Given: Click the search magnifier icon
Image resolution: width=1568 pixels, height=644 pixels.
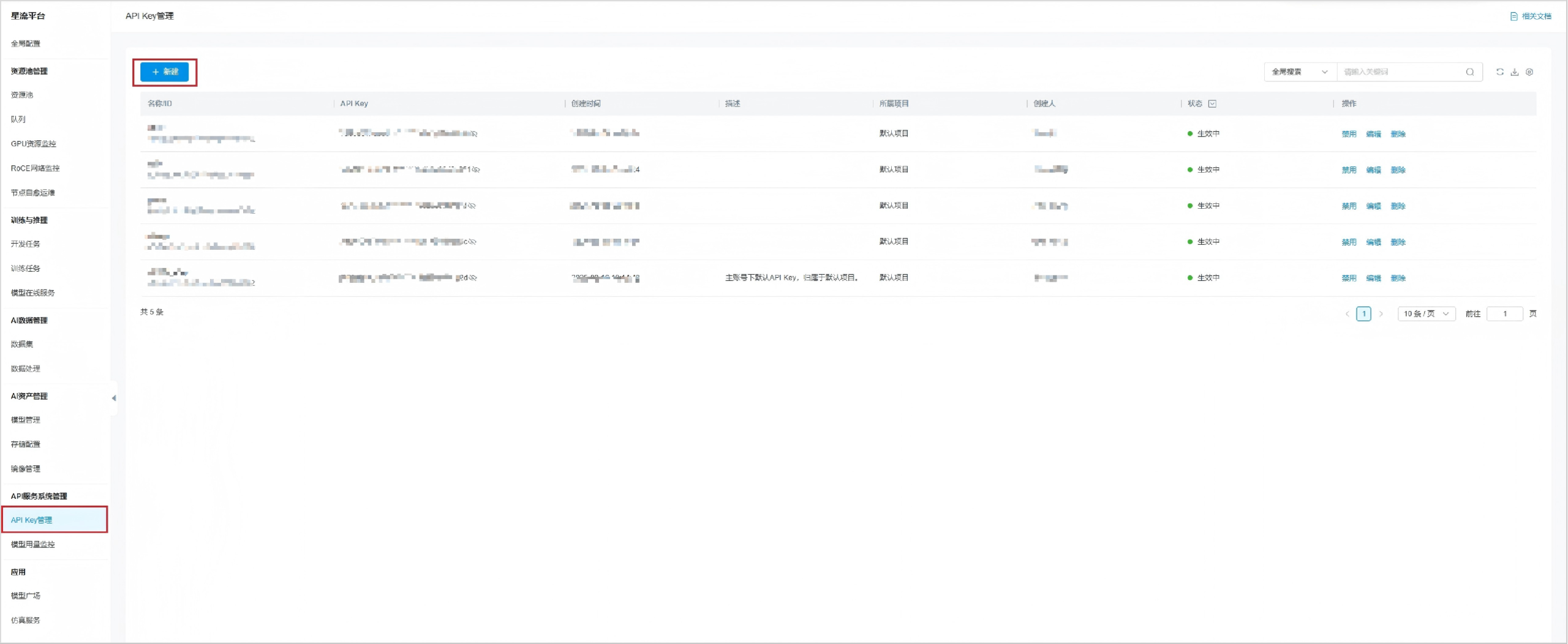Looking at the screenshot, I should 1470,72.
